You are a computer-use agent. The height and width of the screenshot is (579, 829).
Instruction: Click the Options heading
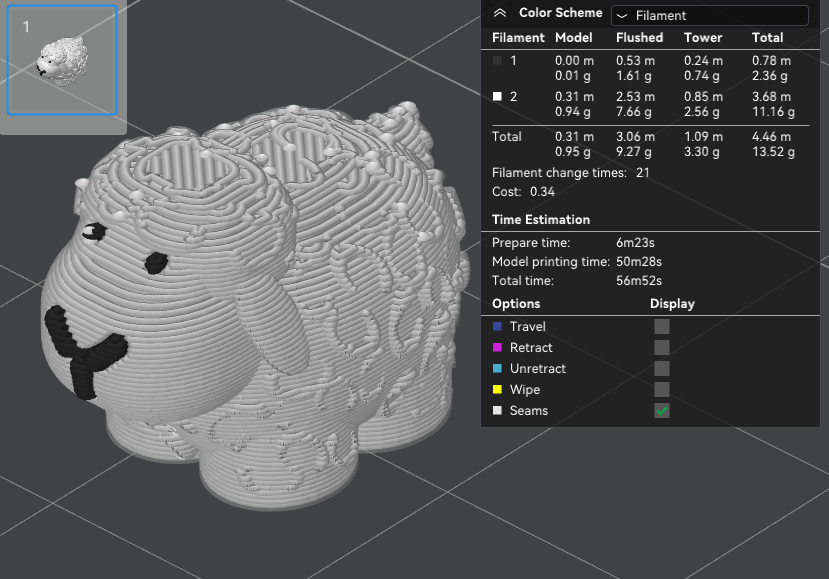click(516, 304)
